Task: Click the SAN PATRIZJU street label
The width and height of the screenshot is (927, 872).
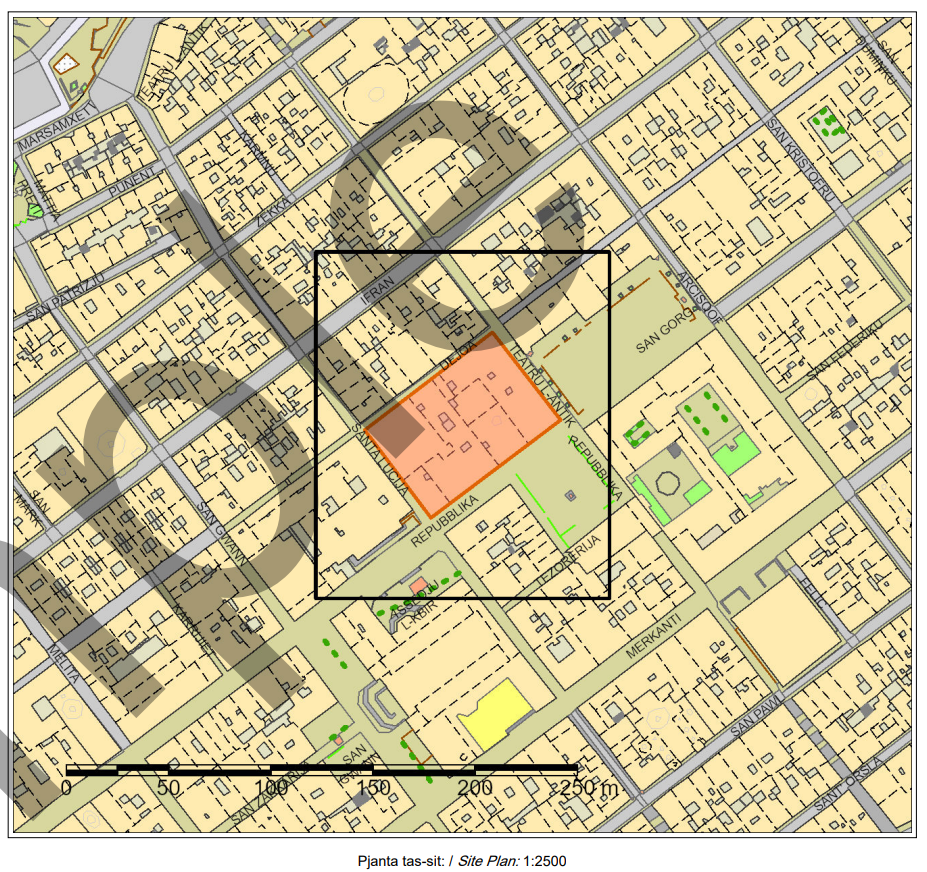Action: (x=65, y=296)
